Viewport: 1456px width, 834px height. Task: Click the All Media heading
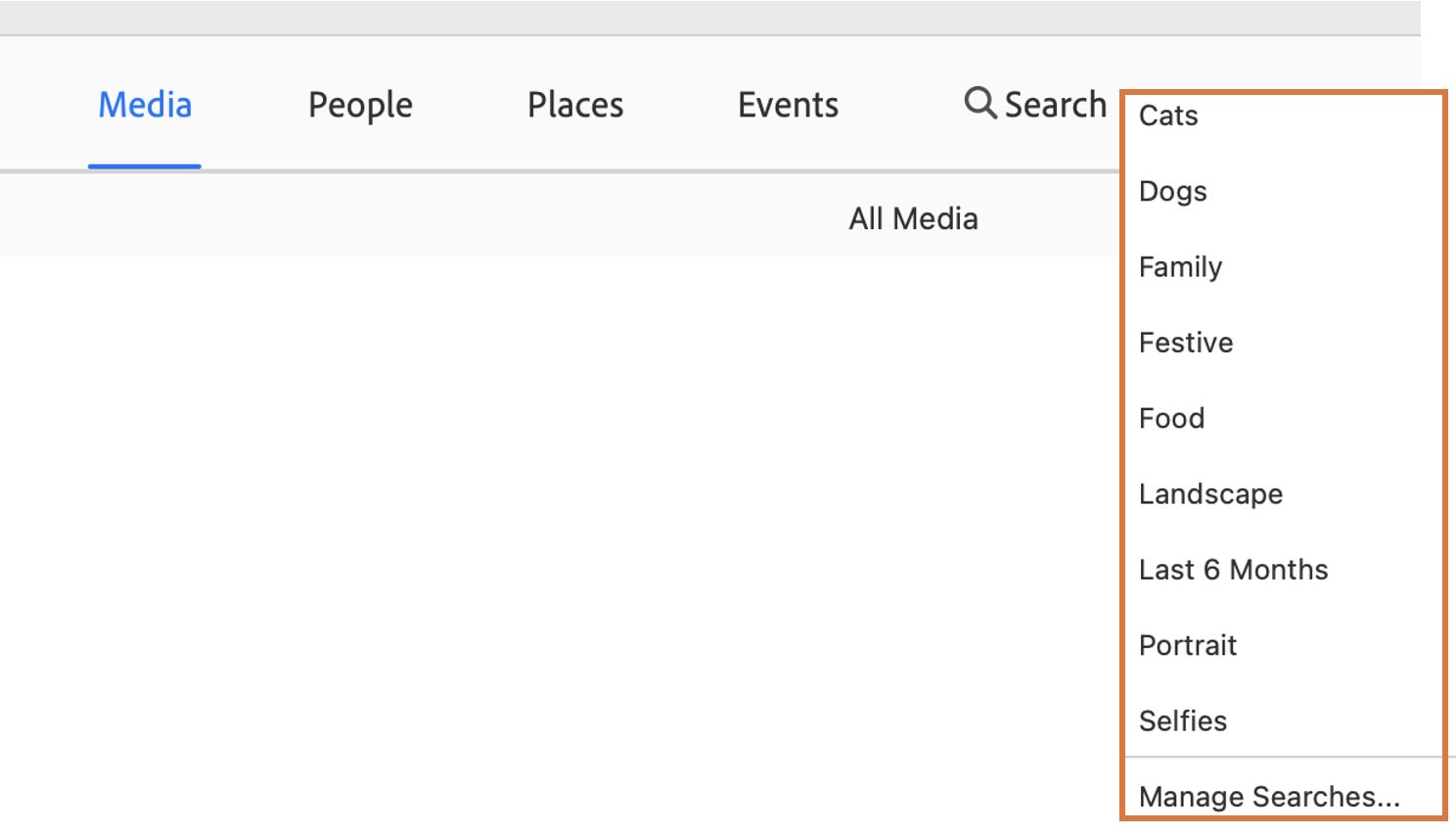(913, 218)
